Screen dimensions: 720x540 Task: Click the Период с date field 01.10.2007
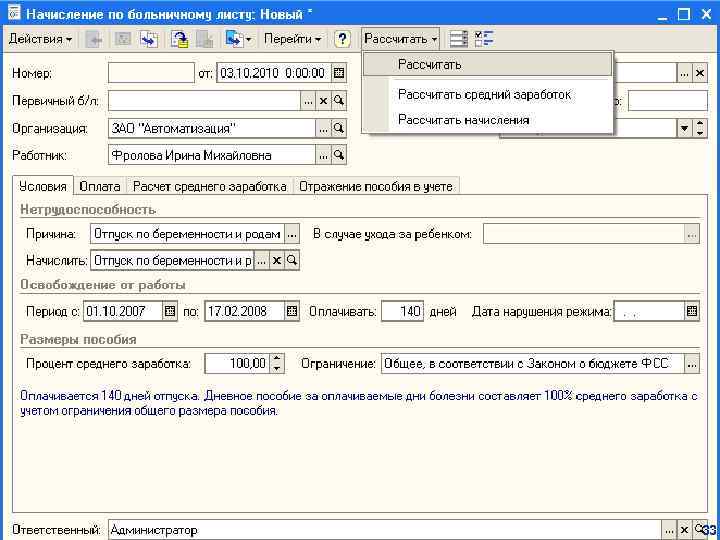point(123,311)
